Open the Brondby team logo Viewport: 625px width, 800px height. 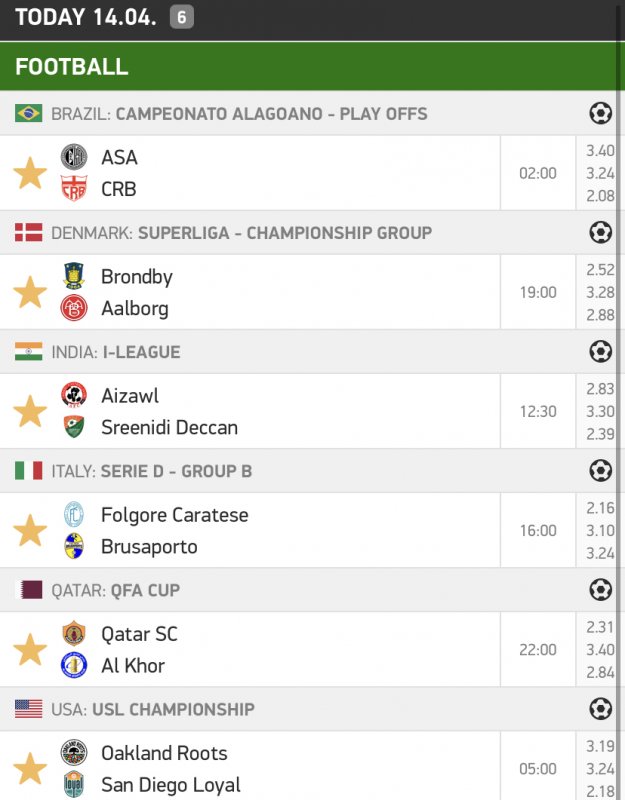click(74, 277)
